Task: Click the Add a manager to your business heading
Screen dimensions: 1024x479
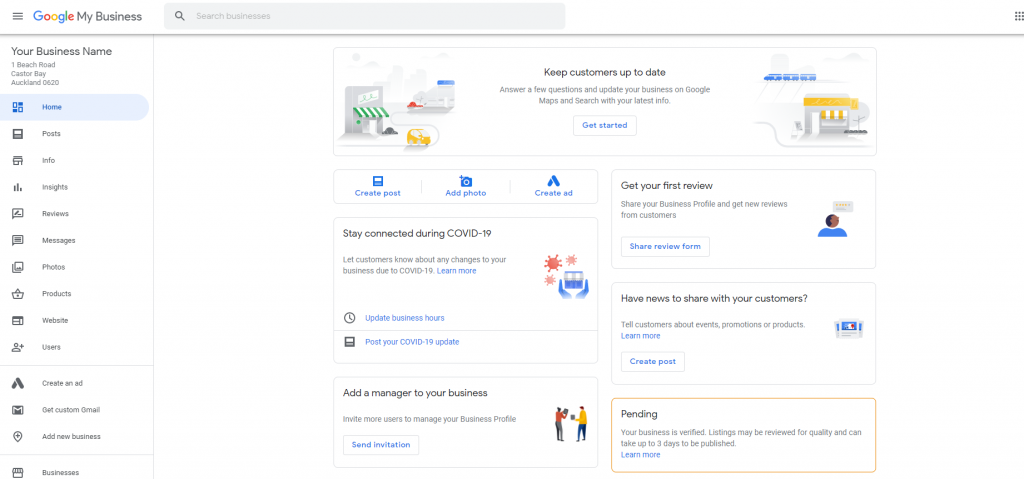Action: coord(415,393)
